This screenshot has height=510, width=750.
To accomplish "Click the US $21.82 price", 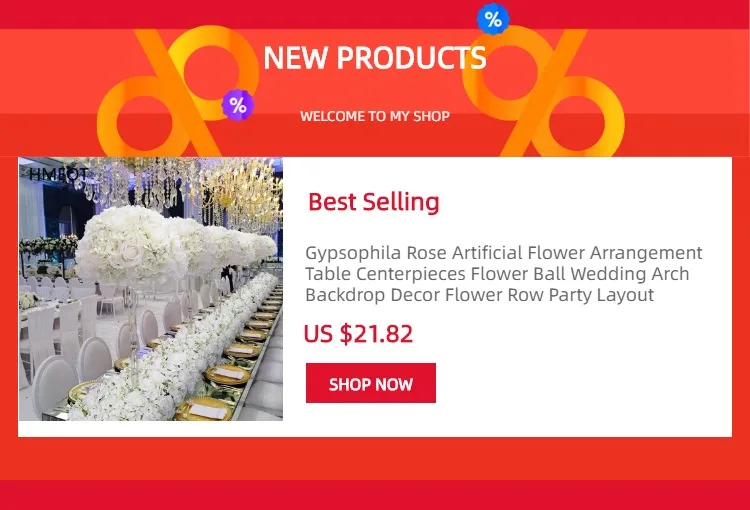I will [x=358, y=334].
